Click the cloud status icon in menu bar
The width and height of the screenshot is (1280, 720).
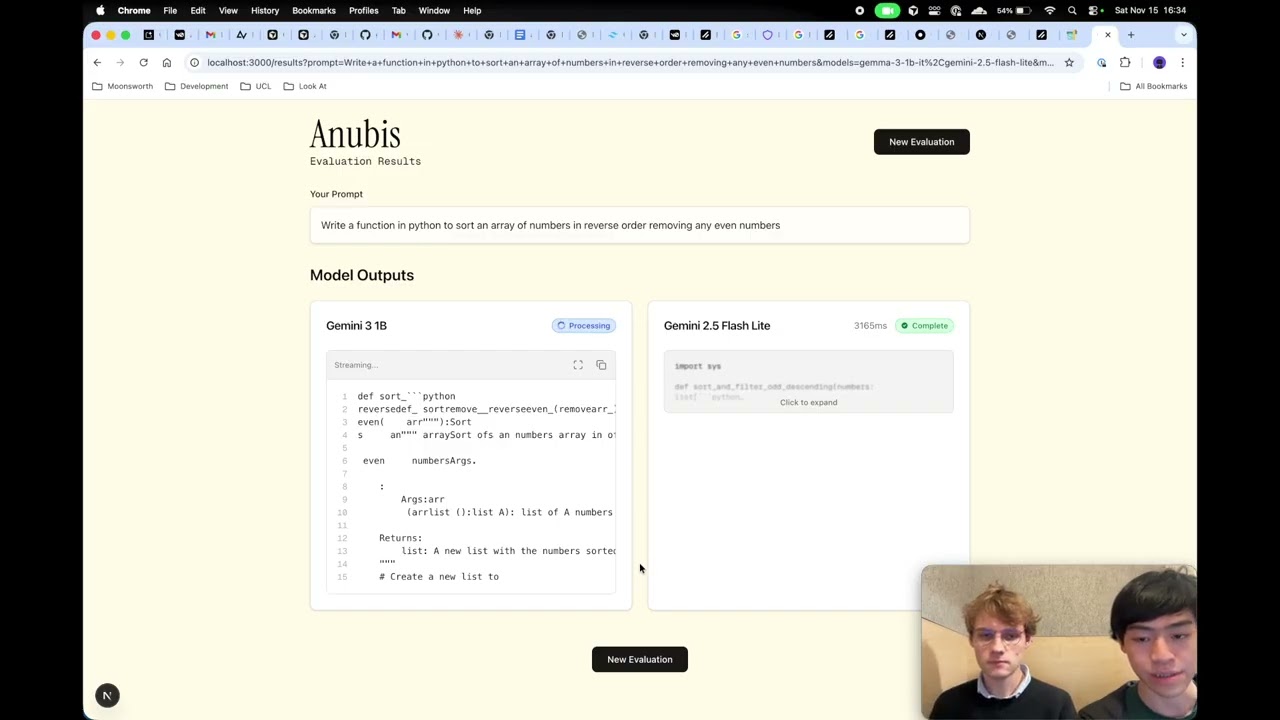pyautogui.click(x=978, y=10)
